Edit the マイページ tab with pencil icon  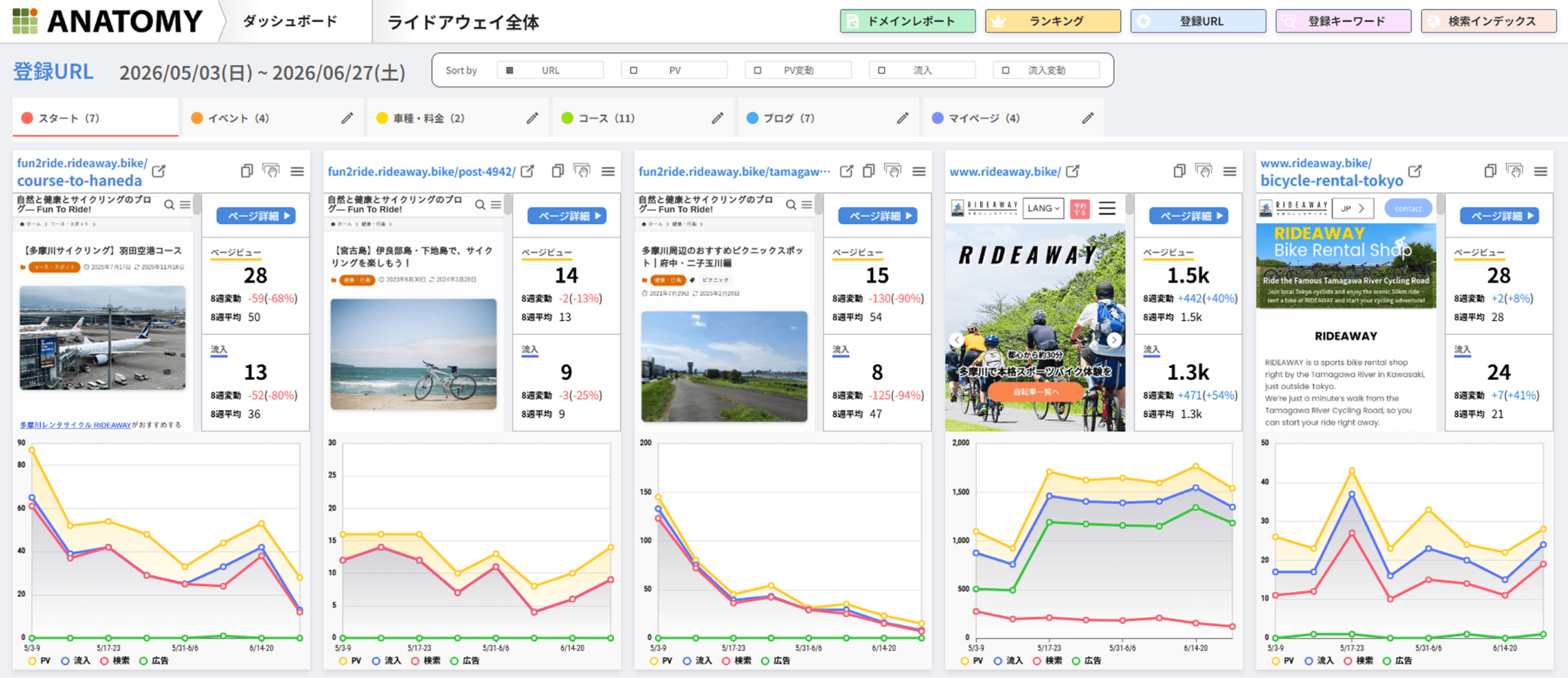1088,118
